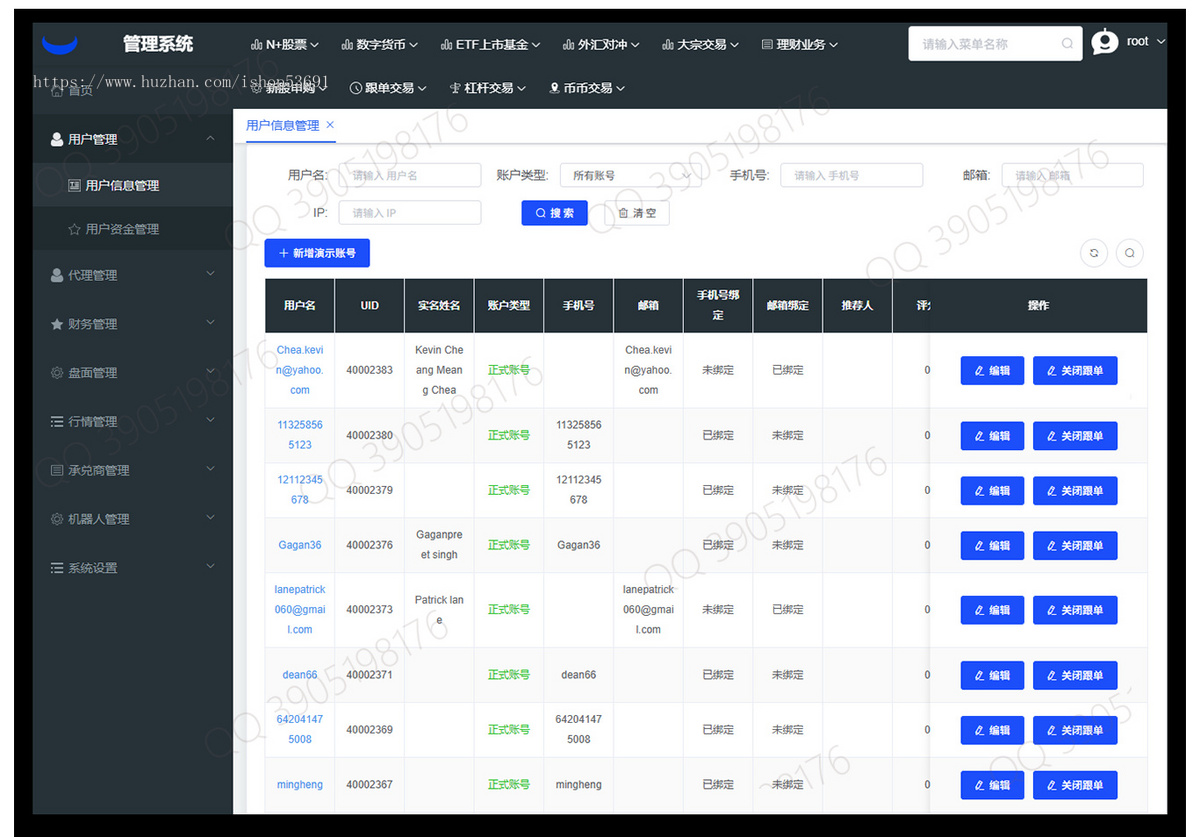Open the 杠杆交易 menu
This screenshot has height=837, width=1200.
tap(488, 88)
